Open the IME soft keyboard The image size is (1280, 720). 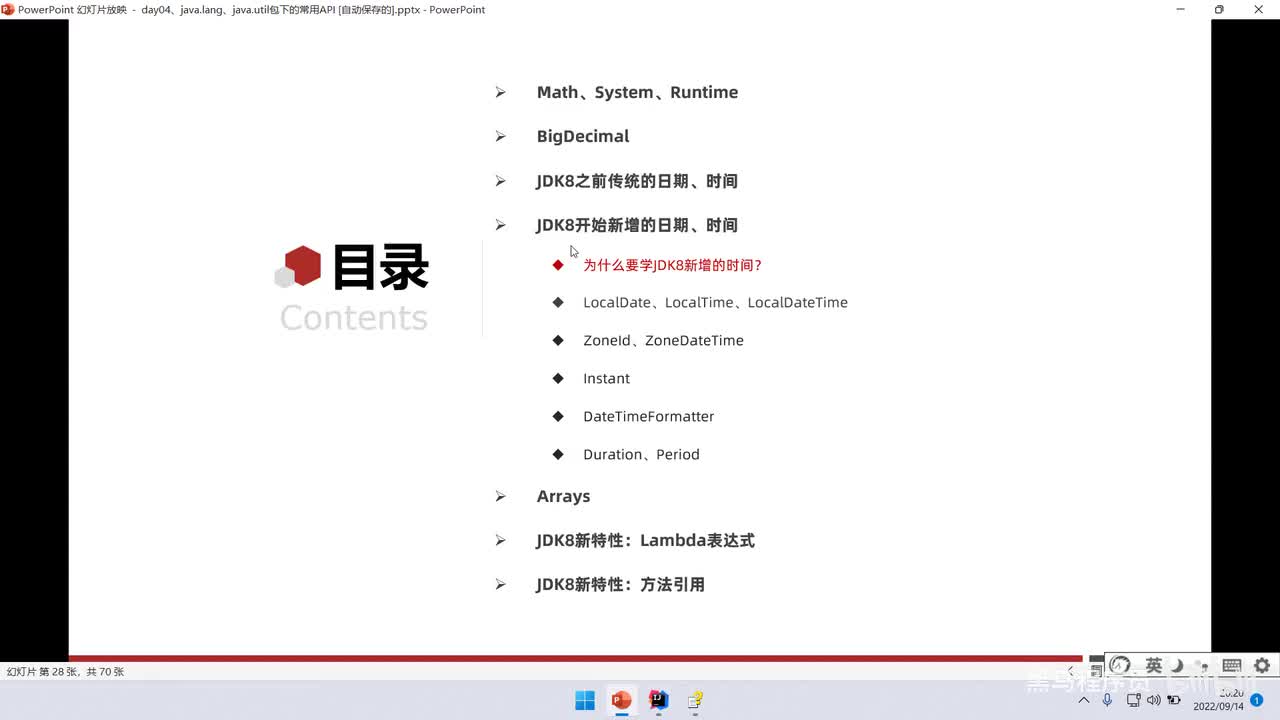tap(1232, 666)
